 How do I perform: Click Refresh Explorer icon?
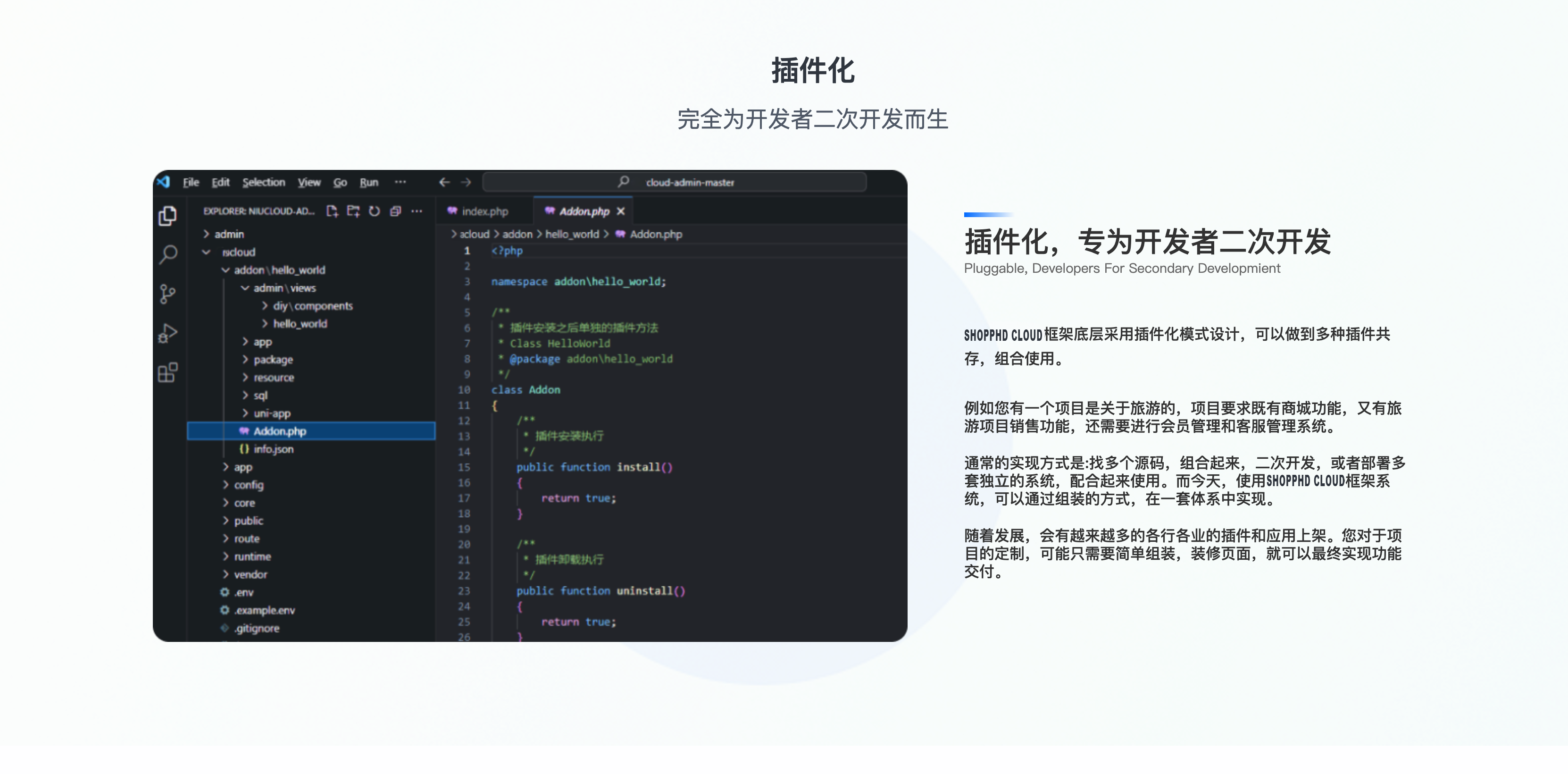375,211
